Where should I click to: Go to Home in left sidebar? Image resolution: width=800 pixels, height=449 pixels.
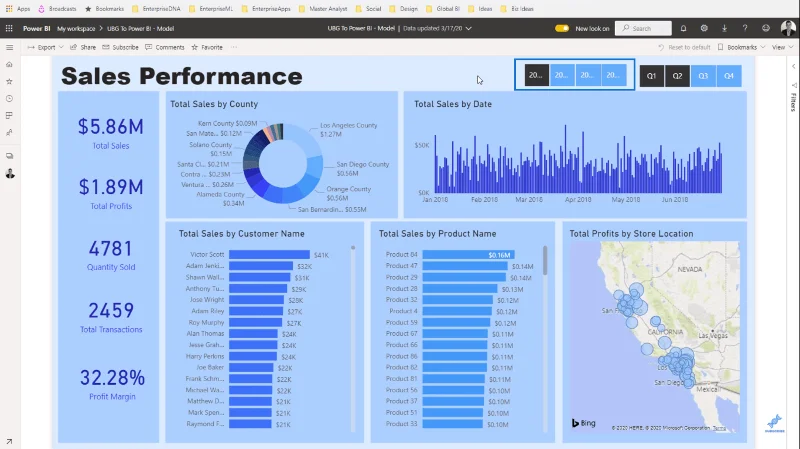[9, 65]
